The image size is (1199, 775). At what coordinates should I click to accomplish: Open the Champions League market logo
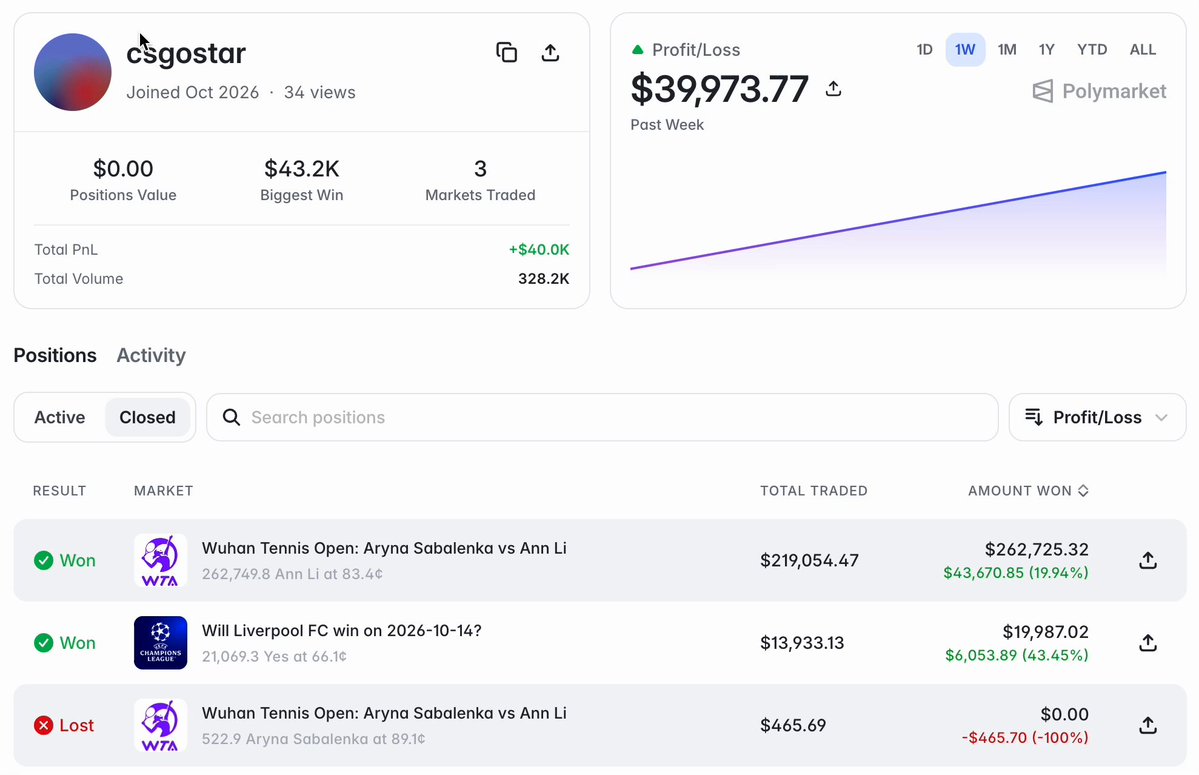pyautogui.click(x=161, y=643)
